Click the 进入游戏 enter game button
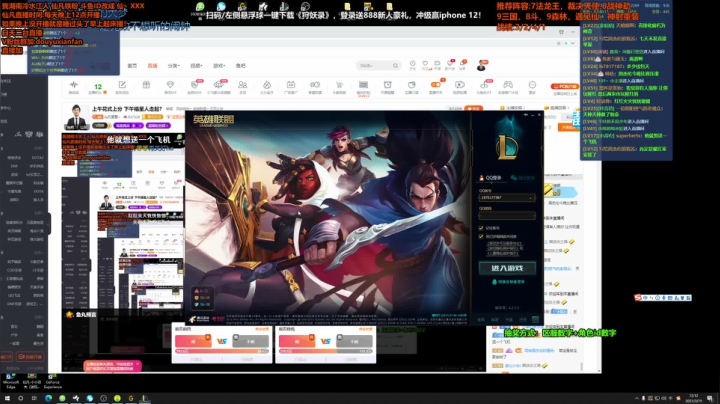720x404 pixels. (x=507, y=268)
